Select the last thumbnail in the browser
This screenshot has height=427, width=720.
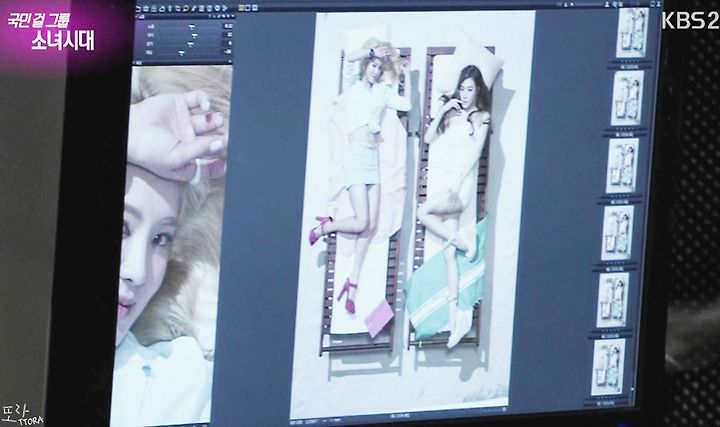[608, 368]
